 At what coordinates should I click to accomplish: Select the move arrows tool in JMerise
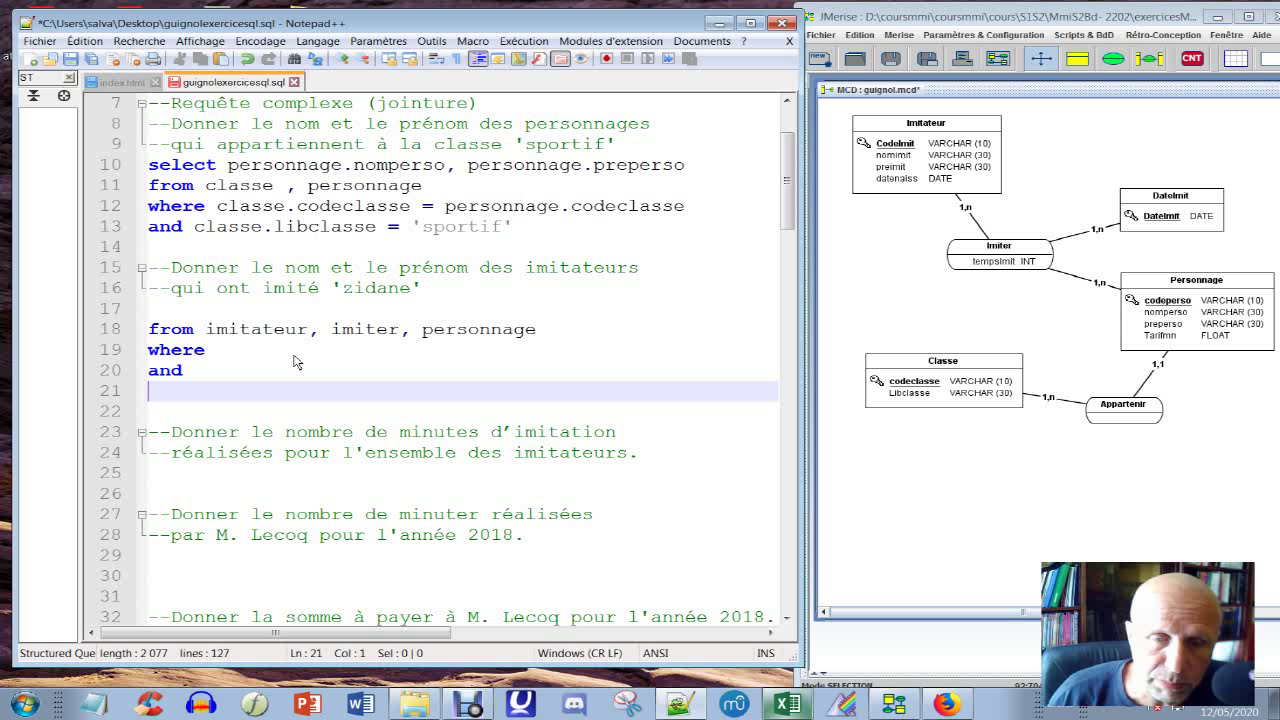1041,59
